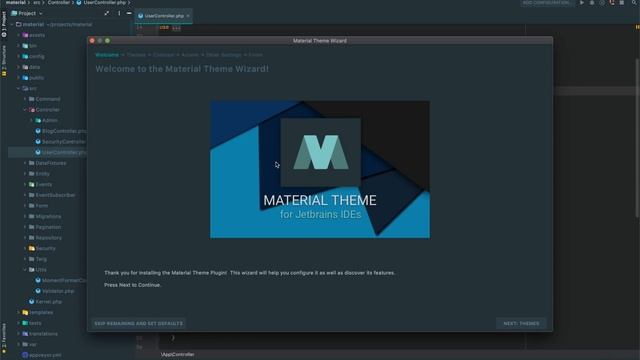Click 'UserController.php' in the breadcrumb path
This screenshot has width=640, height=360.
point(105,2)
